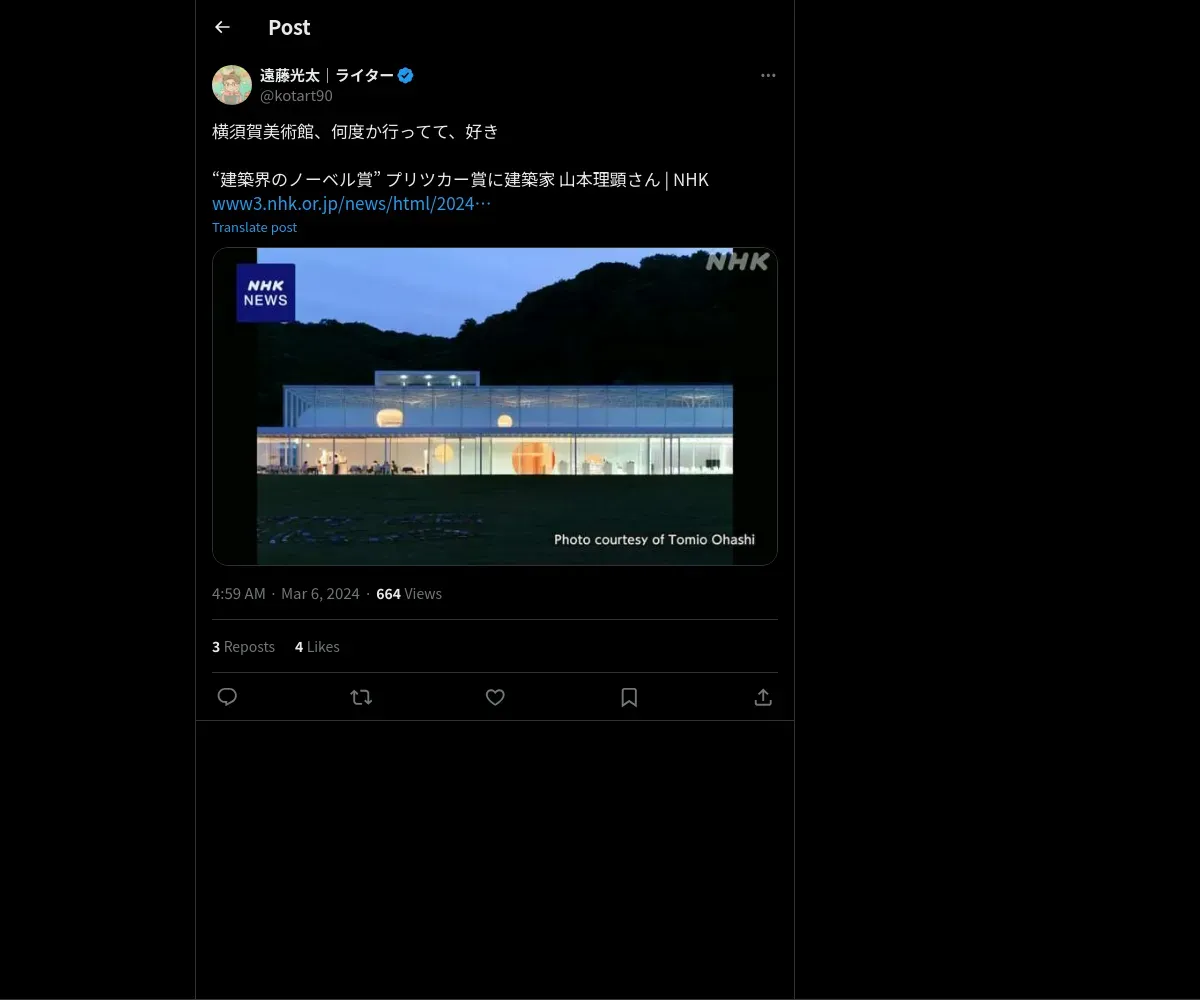Click the Post header title
This screenshot has width=1200, height=1000.
point(289,28)
